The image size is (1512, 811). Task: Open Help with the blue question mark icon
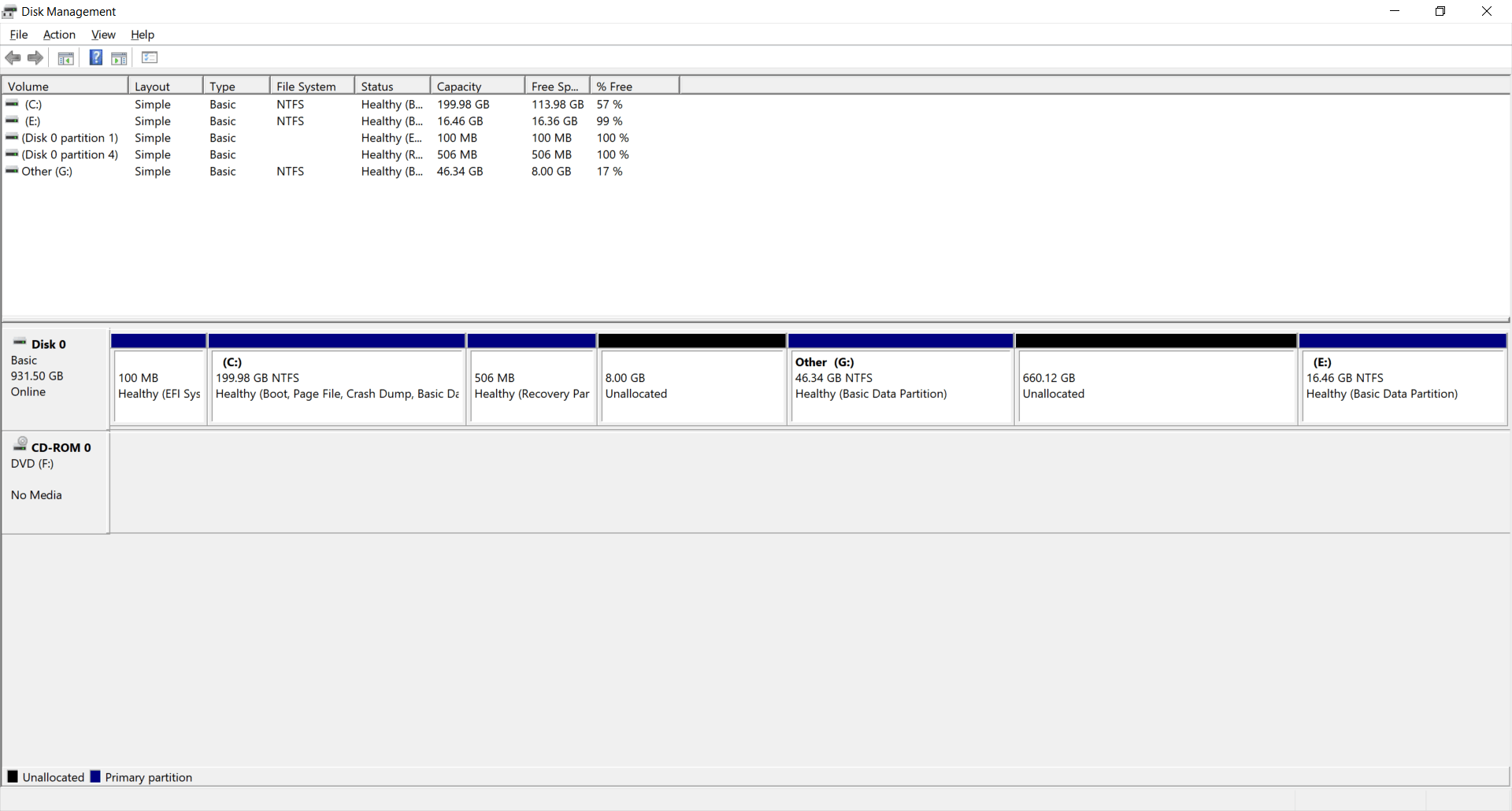[95, 57]
